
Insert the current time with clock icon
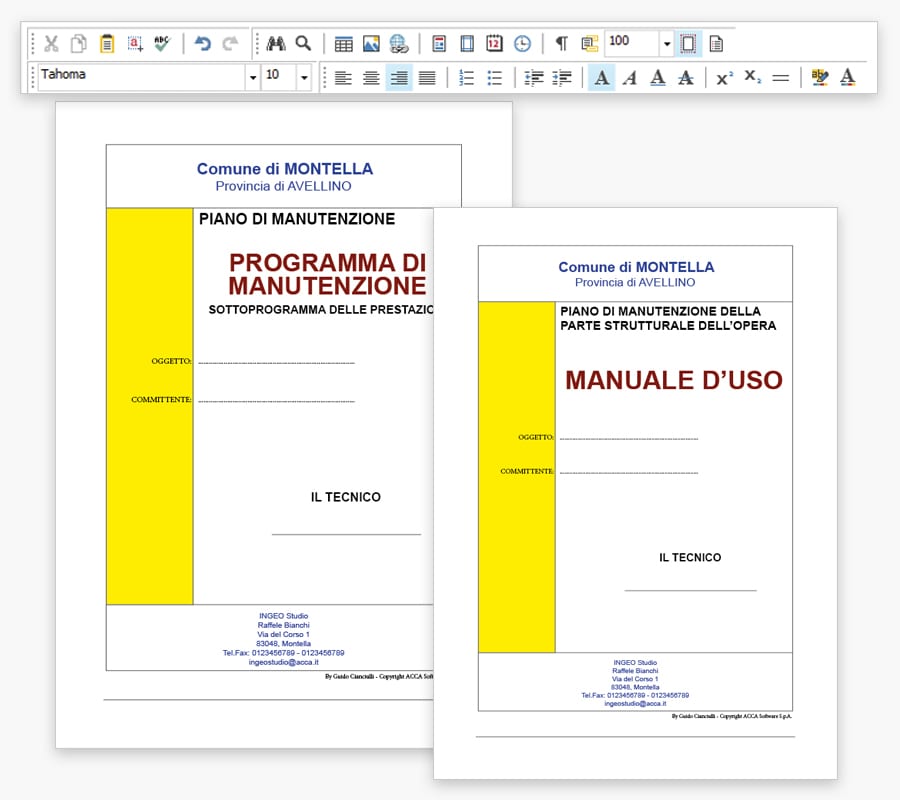click(x=522, y=44)
